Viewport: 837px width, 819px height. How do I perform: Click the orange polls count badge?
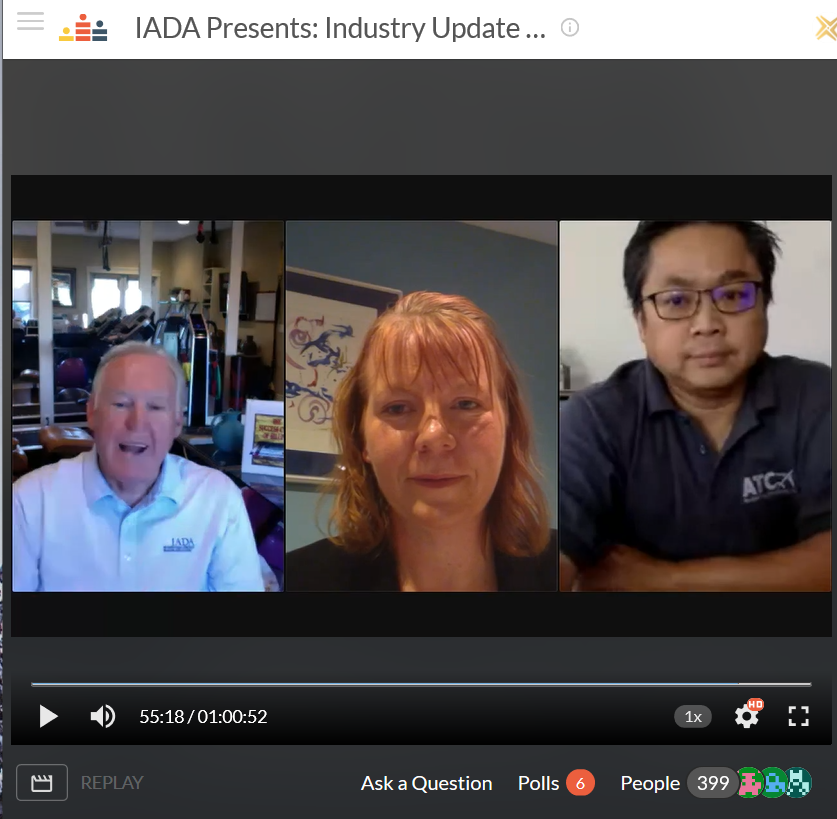[580, 783]
